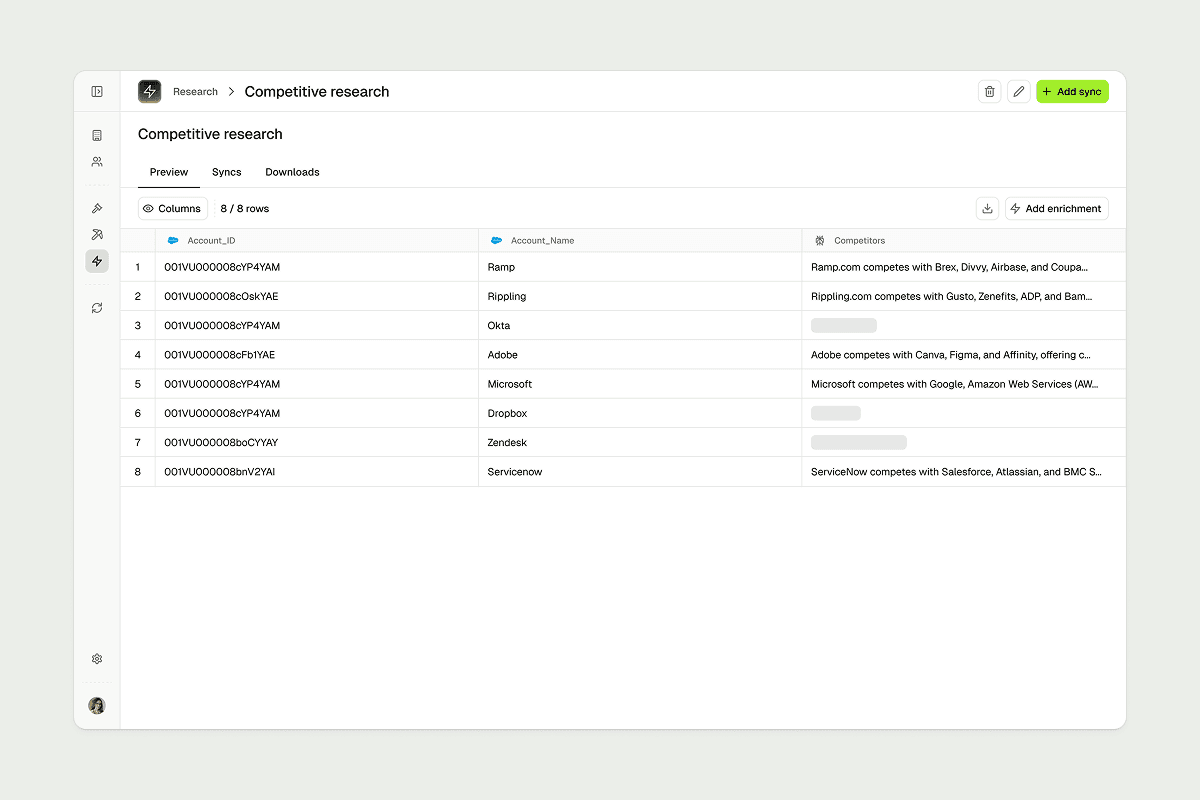Screen dimensions: 1200x800
Task: Click the bug icon beside Competitors header
Action: pos(819,241)
